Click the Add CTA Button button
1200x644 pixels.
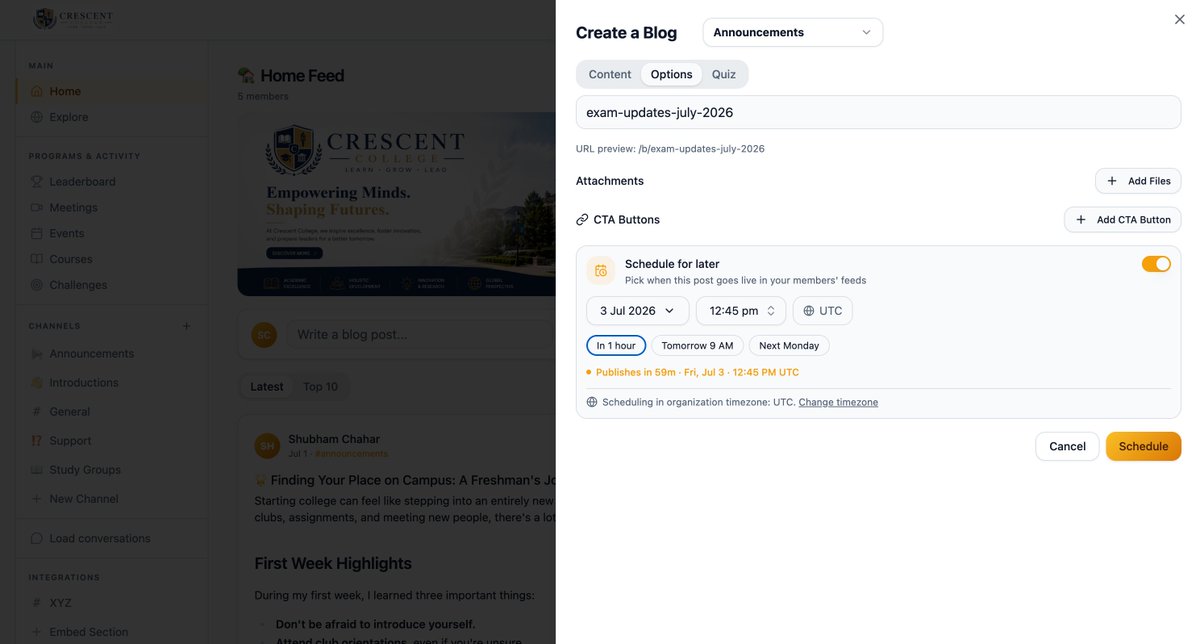click(1122, 220)
